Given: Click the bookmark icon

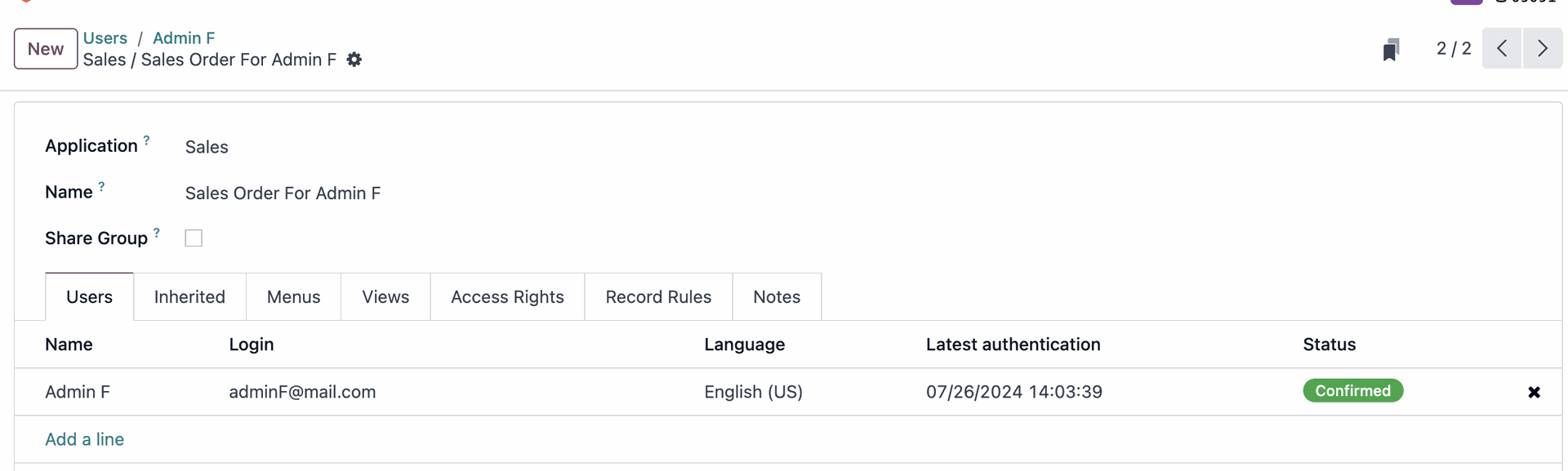Looking at the screenshot, I should click(1391, 50).
